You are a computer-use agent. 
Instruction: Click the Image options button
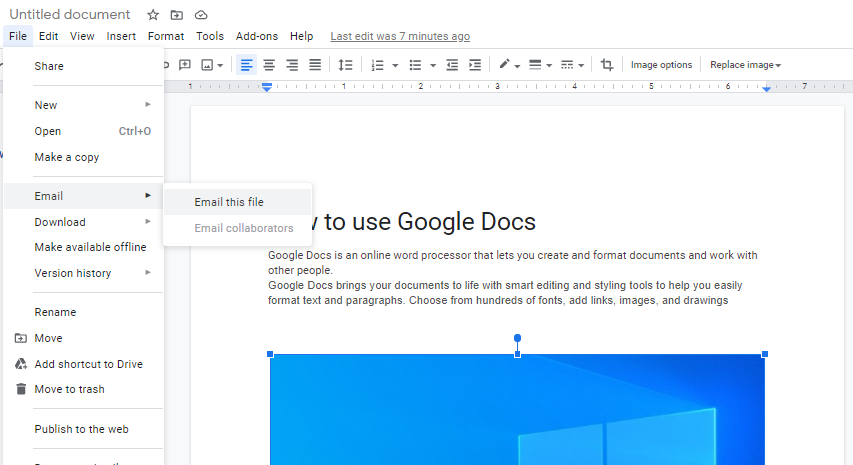(661, 65)
